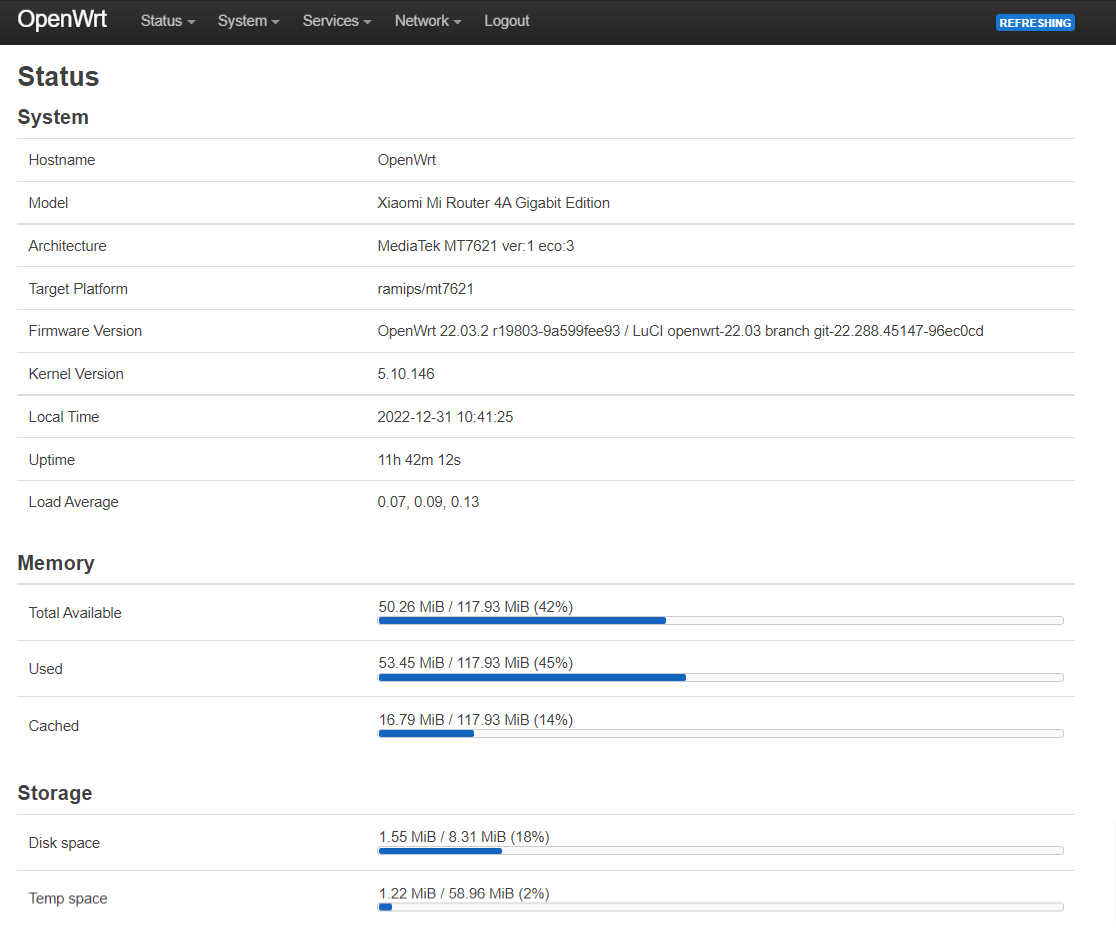
Task: Open the Status dropdown menu
Action: (x=167, y=21)
